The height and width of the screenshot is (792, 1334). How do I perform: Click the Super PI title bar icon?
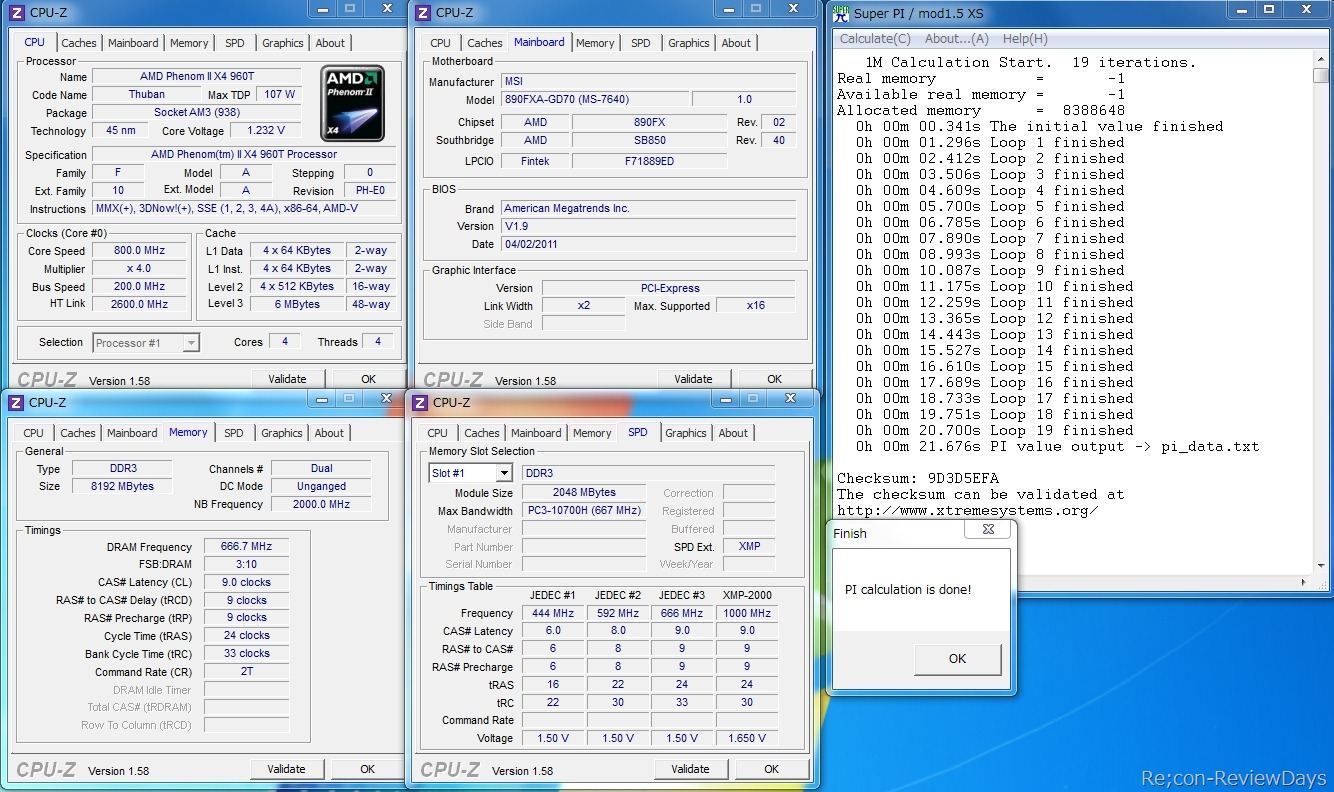click(841, 13)
